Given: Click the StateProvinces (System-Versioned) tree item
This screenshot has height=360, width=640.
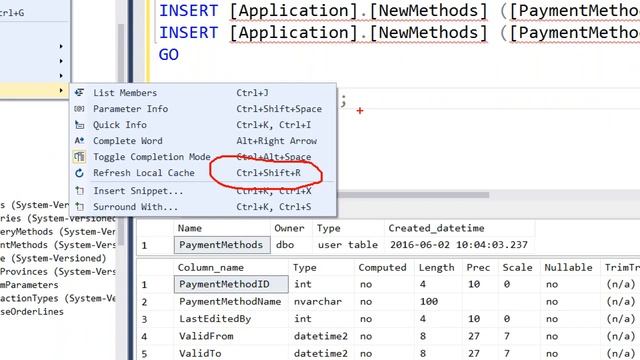Looking at the screenshot, I should click(58, 272).
